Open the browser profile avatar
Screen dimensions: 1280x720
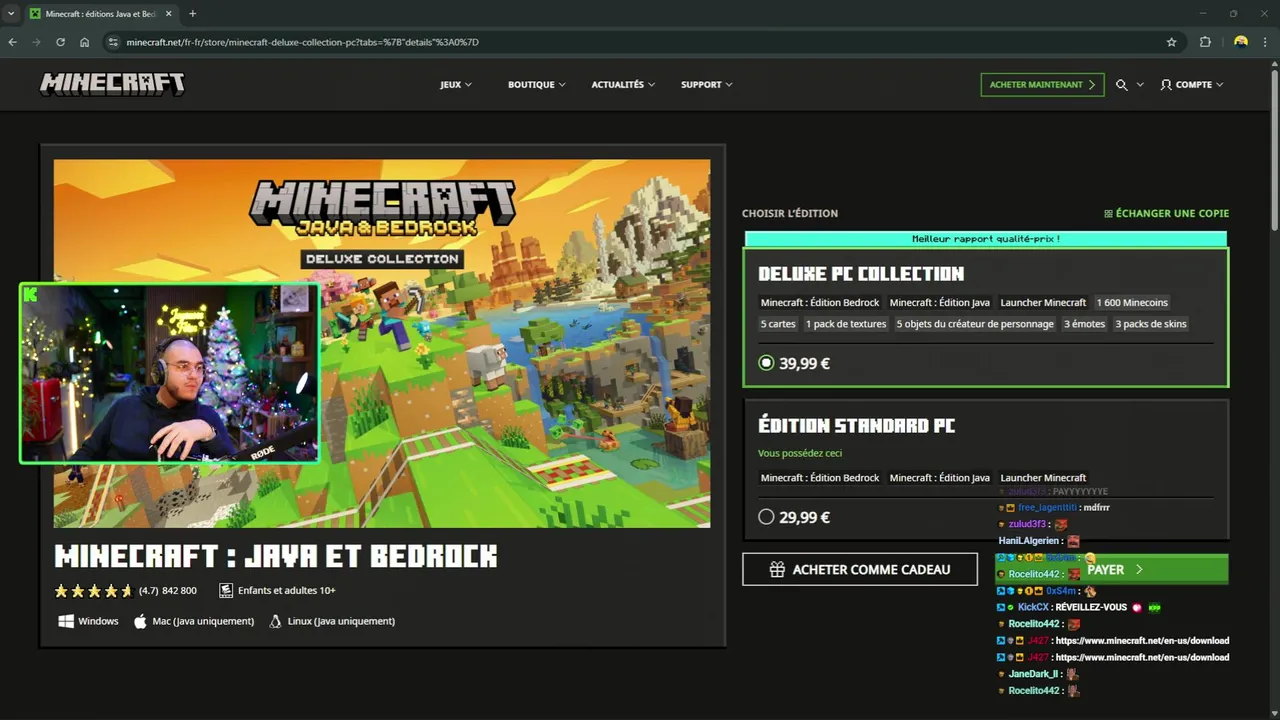(1241, 42)
